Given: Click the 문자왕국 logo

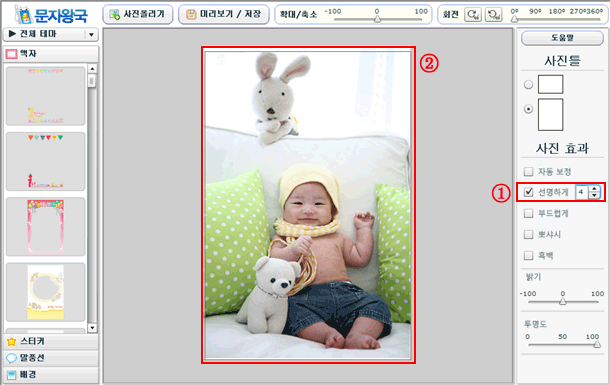Looking at the screenshot, I should 51,15.
